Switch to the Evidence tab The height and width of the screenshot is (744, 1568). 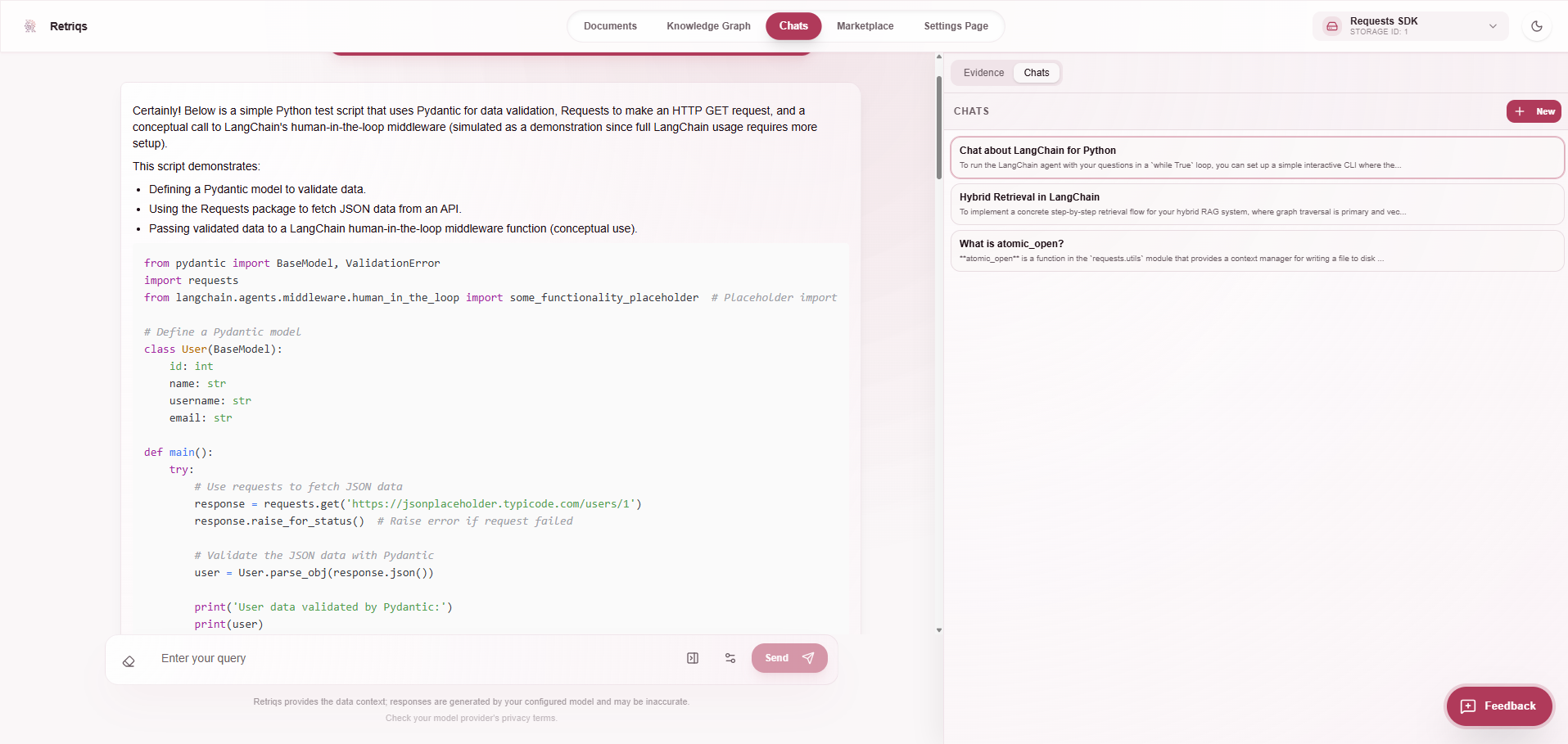pyautogui.click(x=983, y=73)
